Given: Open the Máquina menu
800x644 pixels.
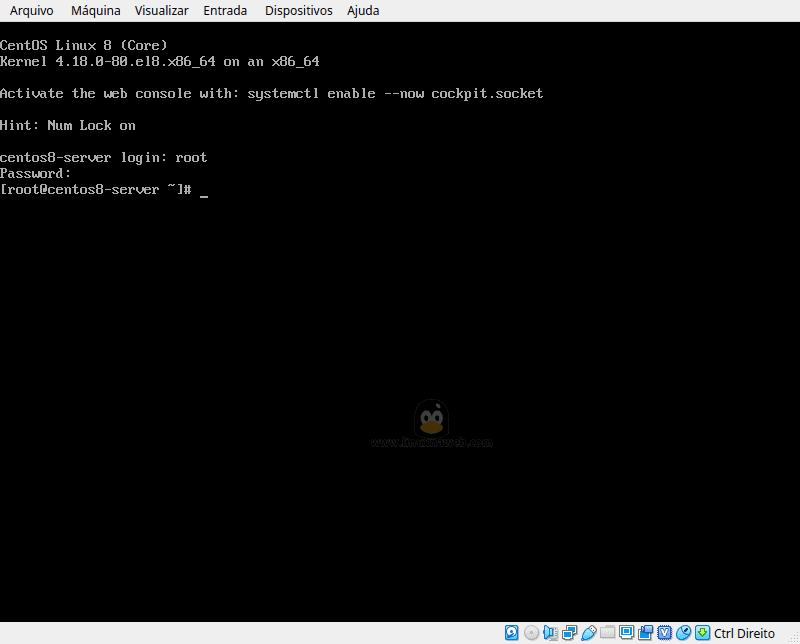Looking at the screenshot, I should click(x=95, y=11).
